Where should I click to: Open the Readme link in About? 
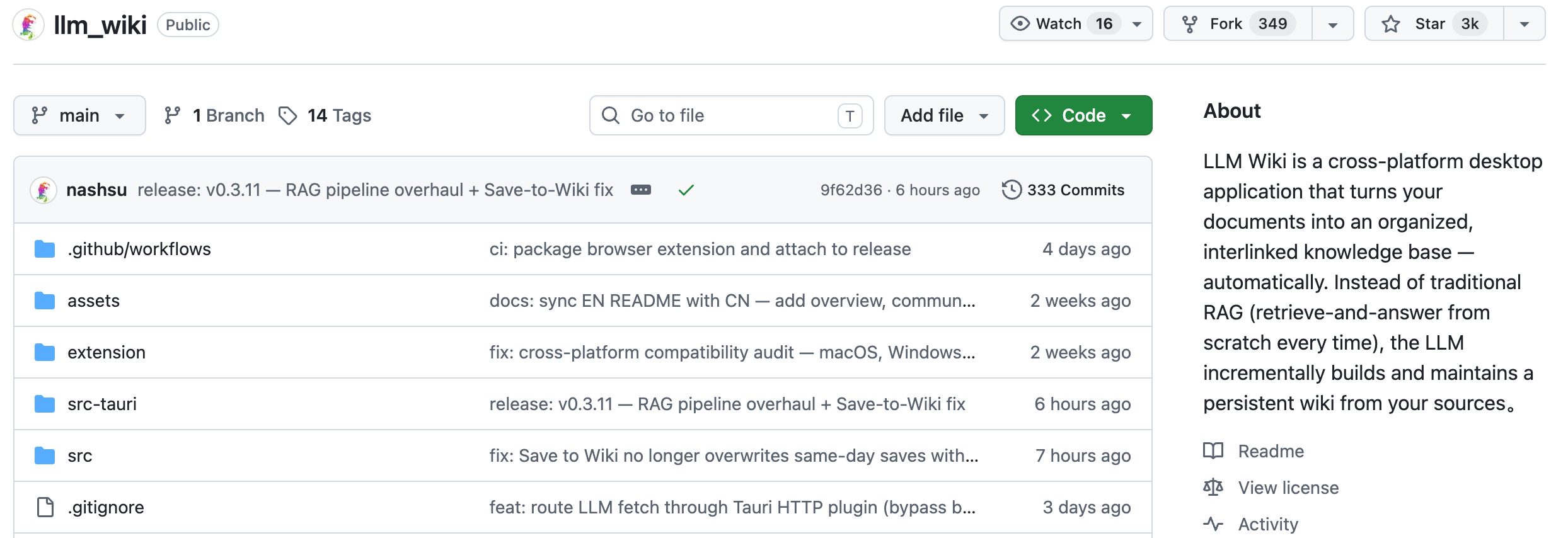pyautogui.click(x=1271, y=451)
